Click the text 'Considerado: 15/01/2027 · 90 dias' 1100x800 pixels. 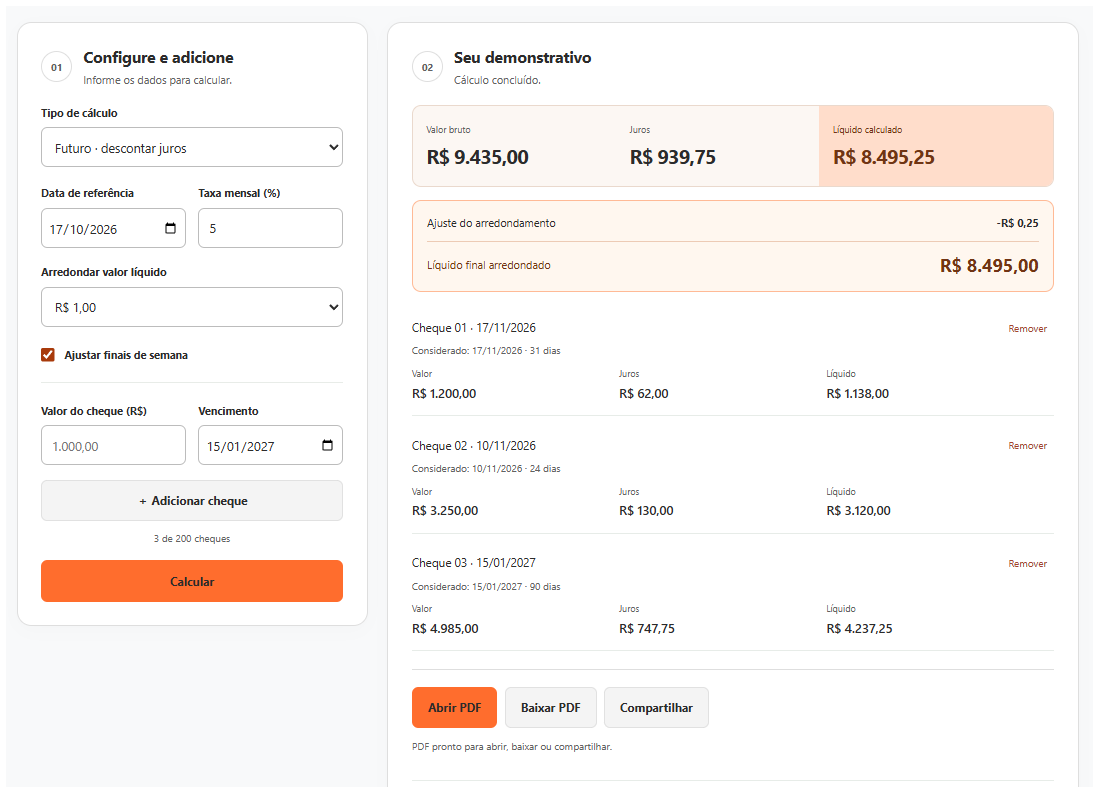tap(486, 587)
